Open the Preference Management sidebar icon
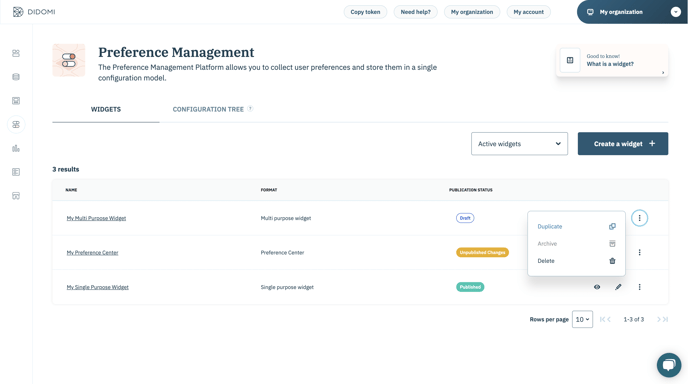This screenshot has height=384, width=688. pyautogui.click(x=16, y=125)
